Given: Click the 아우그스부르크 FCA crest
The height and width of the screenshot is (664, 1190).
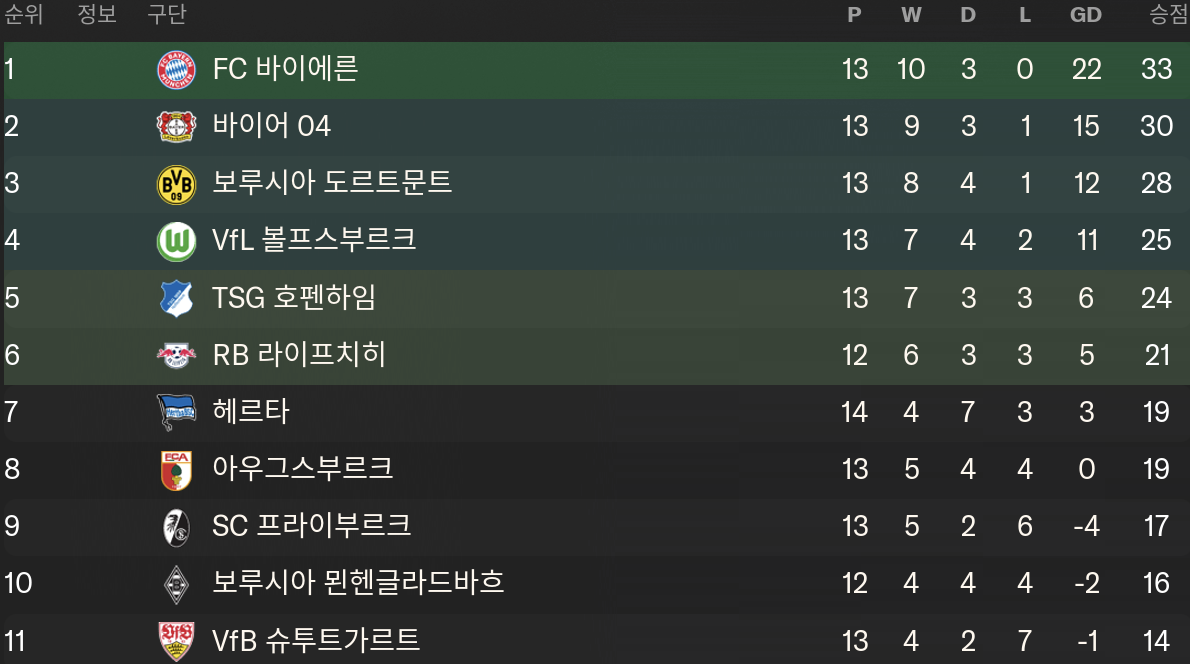Looking at the screenshot, I should tap(176, 469).
